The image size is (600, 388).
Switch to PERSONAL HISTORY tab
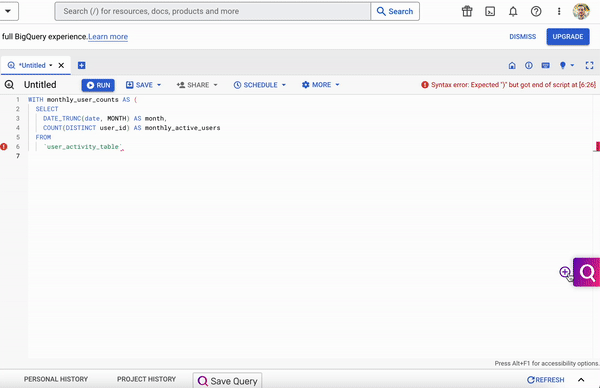tap(56, 379)
